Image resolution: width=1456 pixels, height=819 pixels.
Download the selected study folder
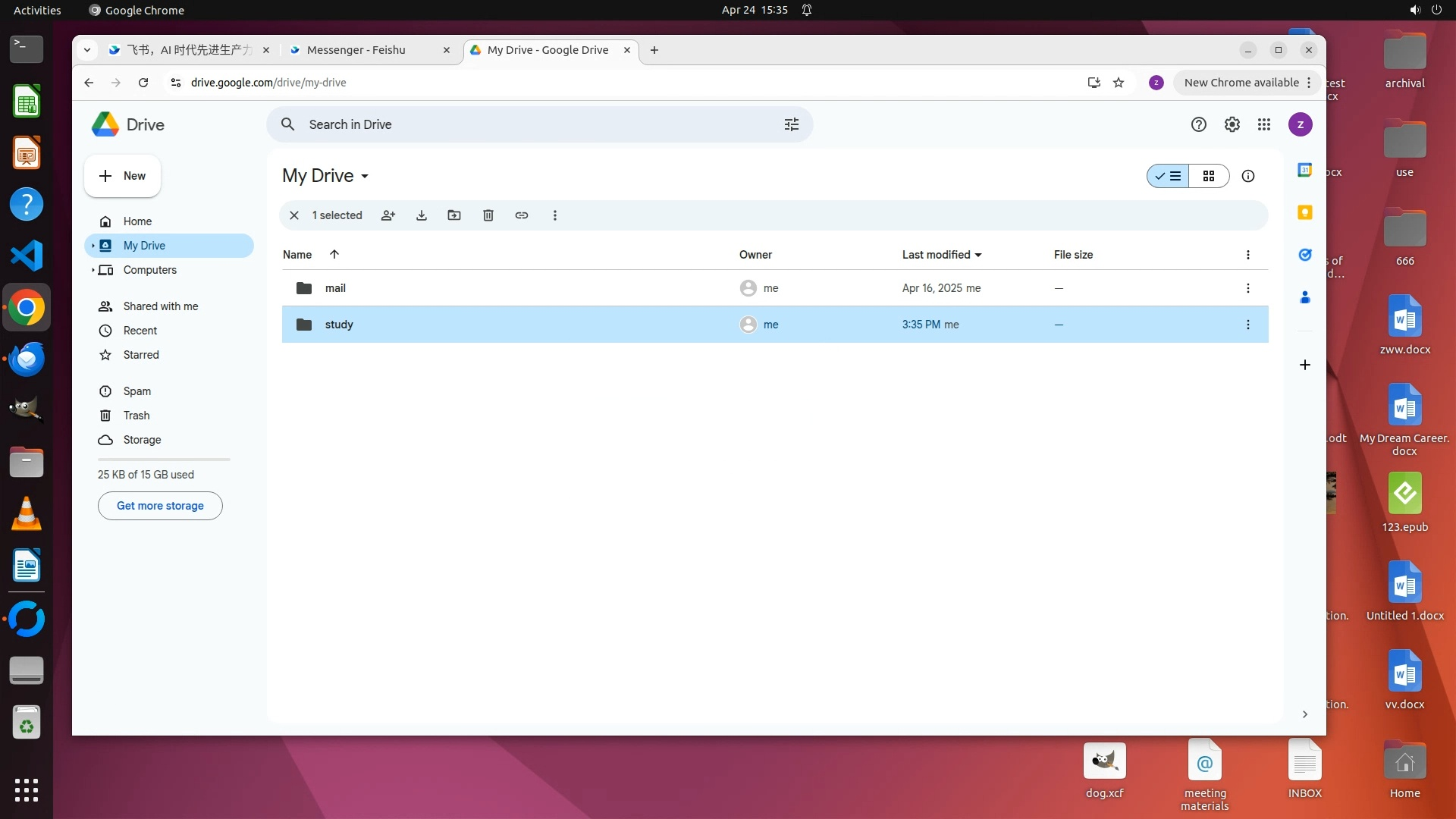coord(422,215)
